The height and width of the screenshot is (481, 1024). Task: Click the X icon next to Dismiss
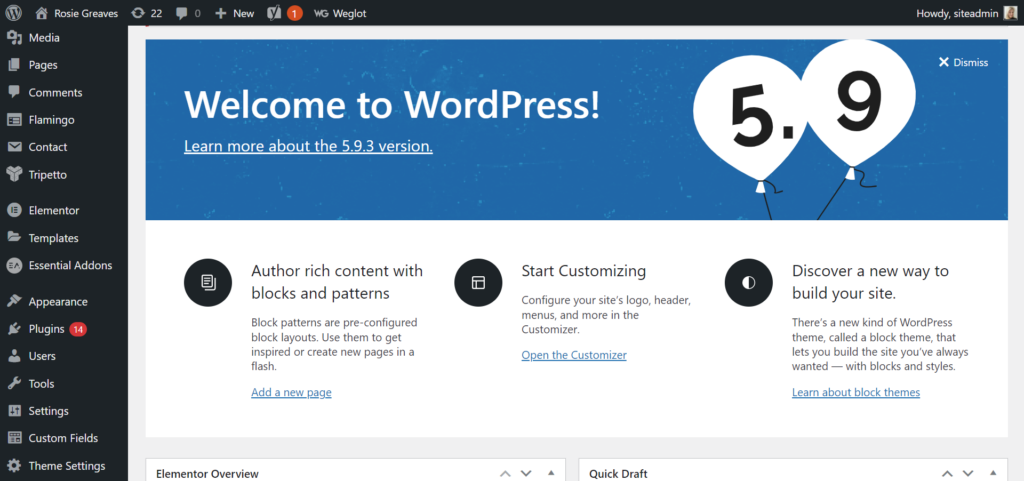[943, 63]
